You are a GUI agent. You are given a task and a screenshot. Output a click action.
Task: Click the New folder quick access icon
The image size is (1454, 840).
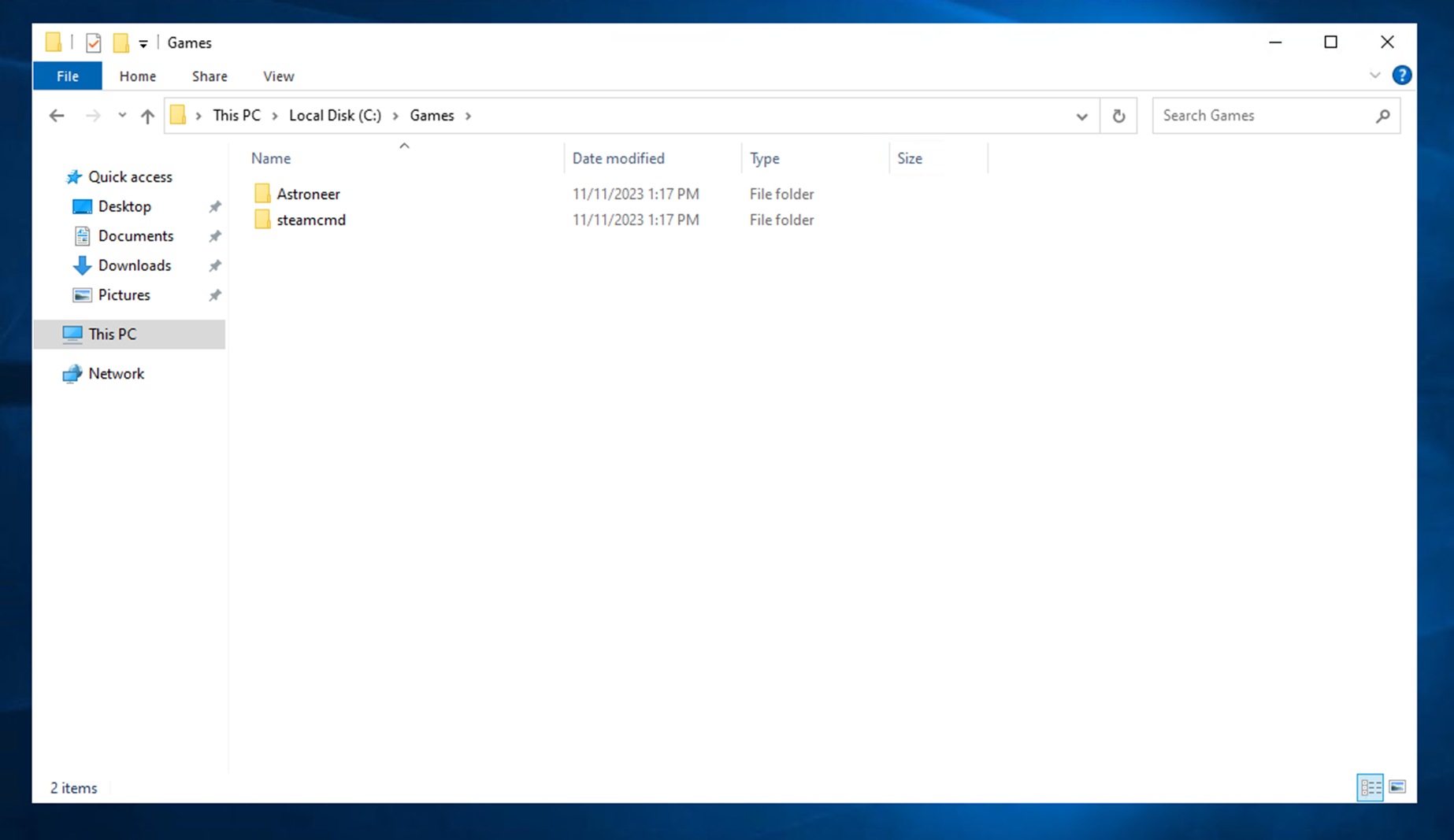tap(121, 43)
